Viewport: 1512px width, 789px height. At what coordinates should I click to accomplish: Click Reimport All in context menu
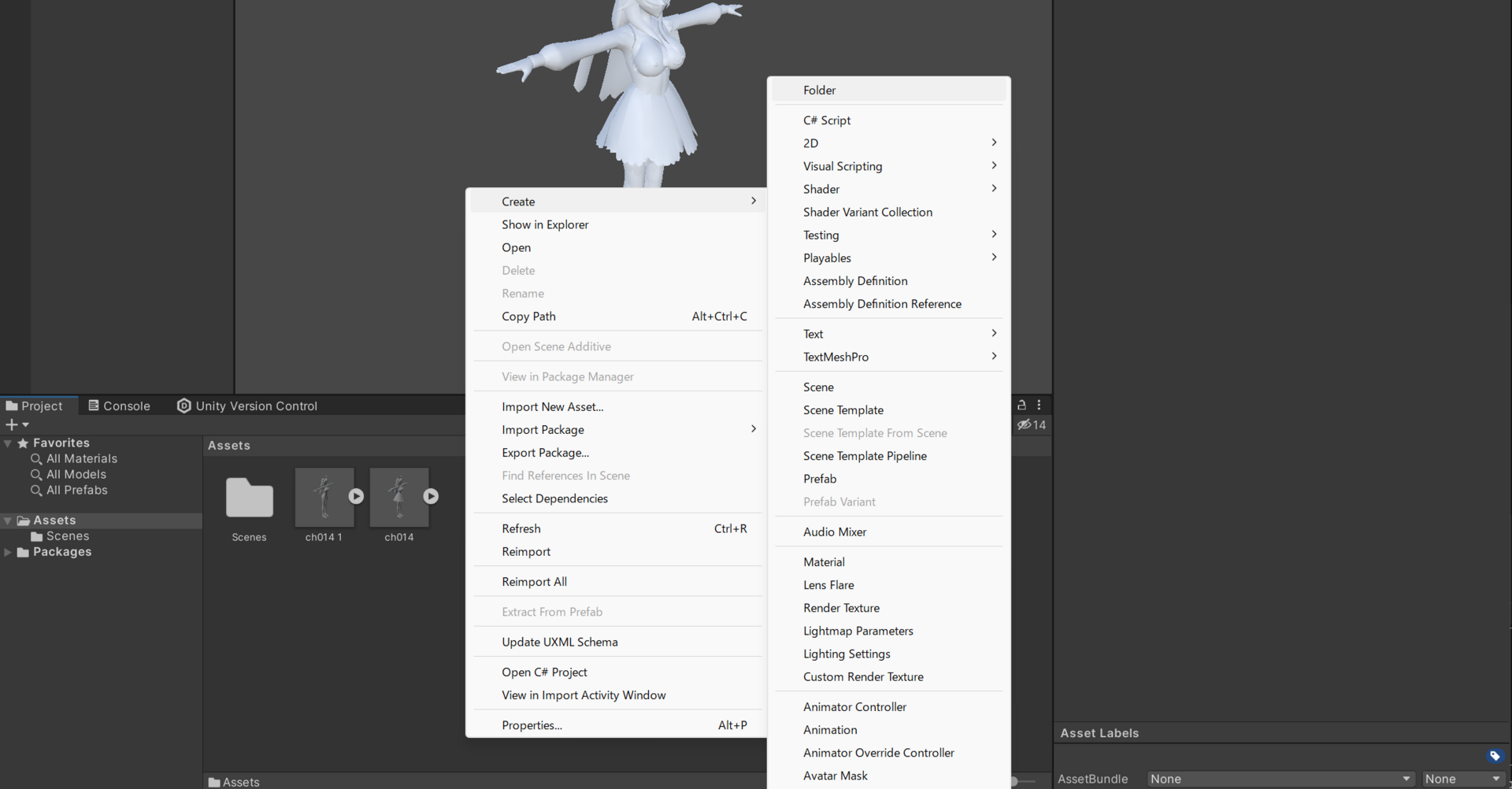(x=534, y=582)
